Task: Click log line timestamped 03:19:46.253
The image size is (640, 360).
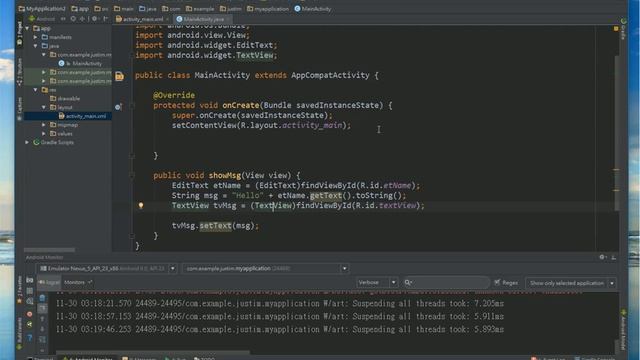Action: pyautogui.click(x=280, y=329)
